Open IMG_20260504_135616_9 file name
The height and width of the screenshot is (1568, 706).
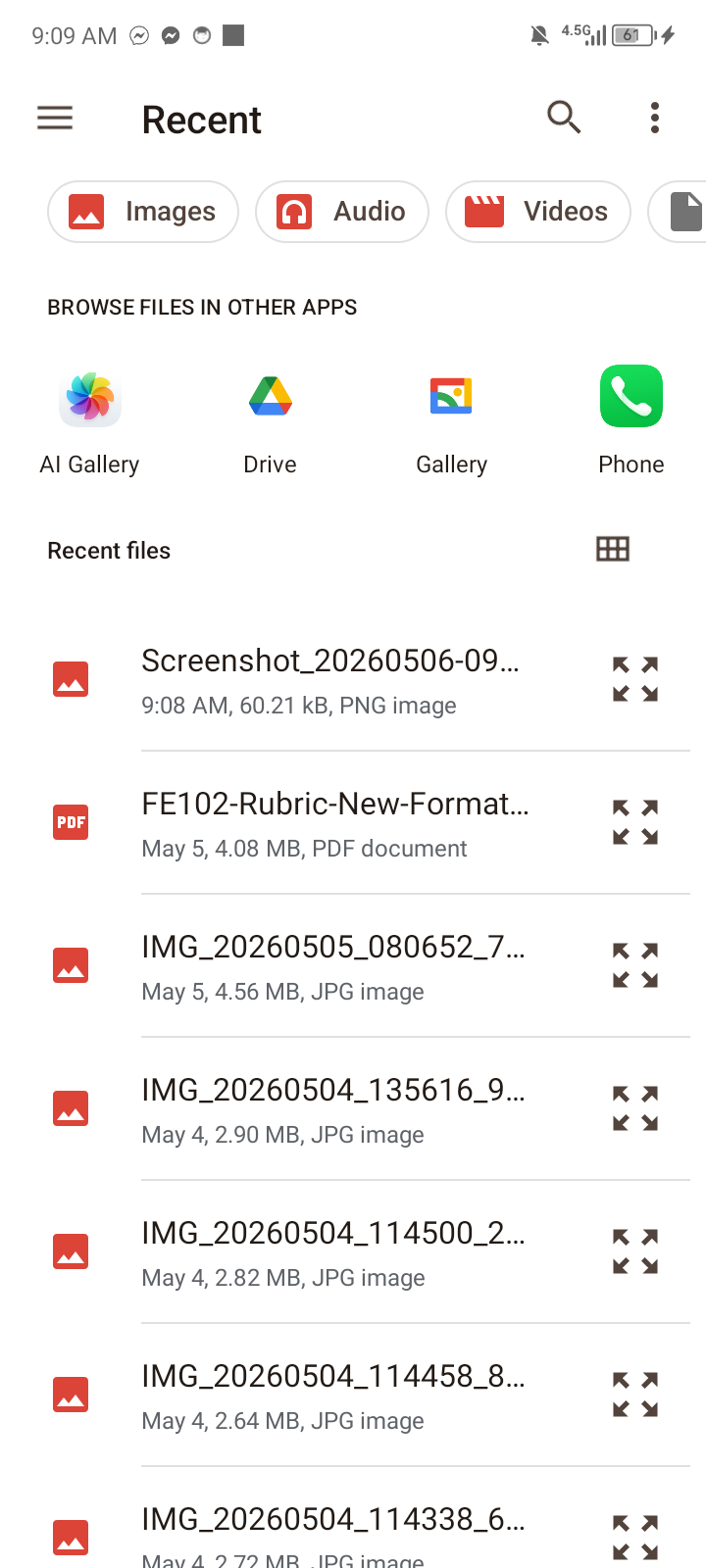point(333,1090)
